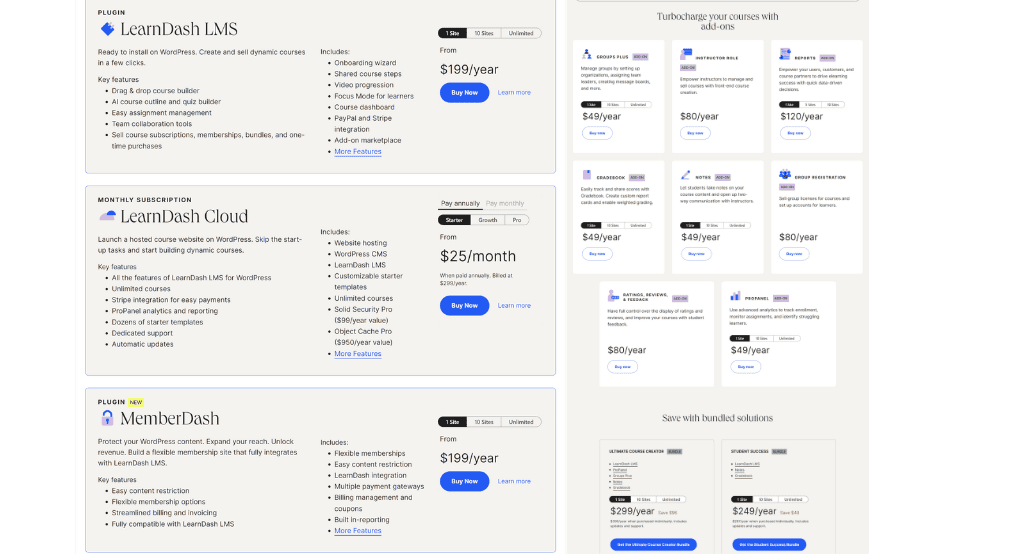Choose Growth plan for LearnDash Cloud

(x=488, y=220)
